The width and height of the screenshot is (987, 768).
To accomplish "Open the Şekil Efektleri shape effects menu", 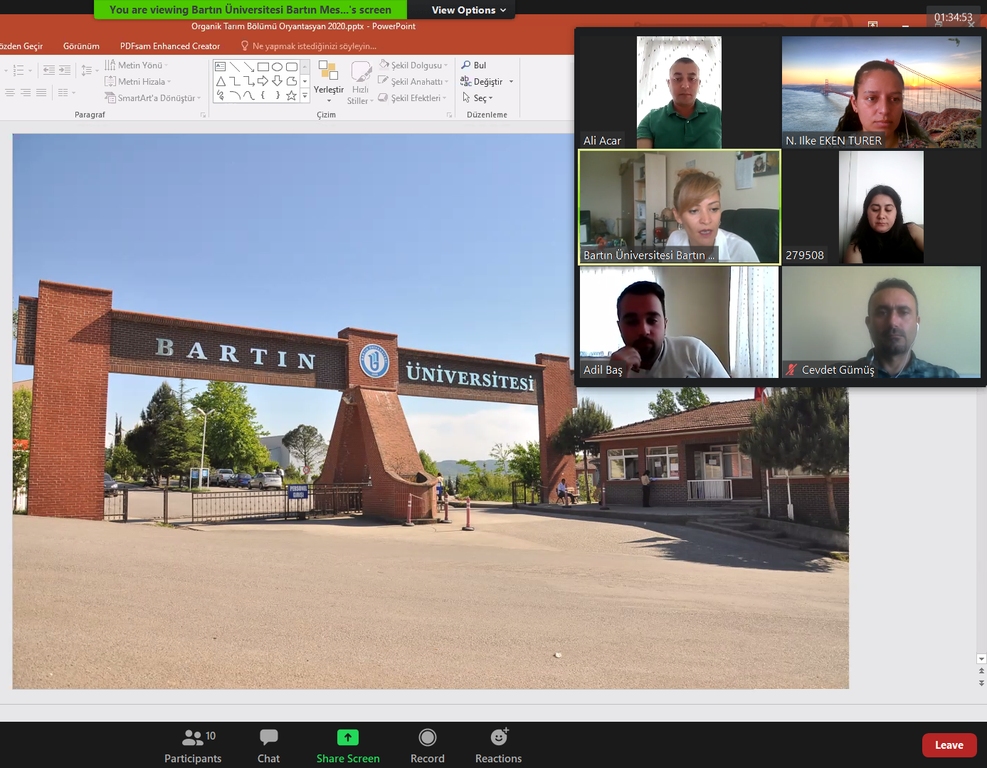I will click(413, 98).
